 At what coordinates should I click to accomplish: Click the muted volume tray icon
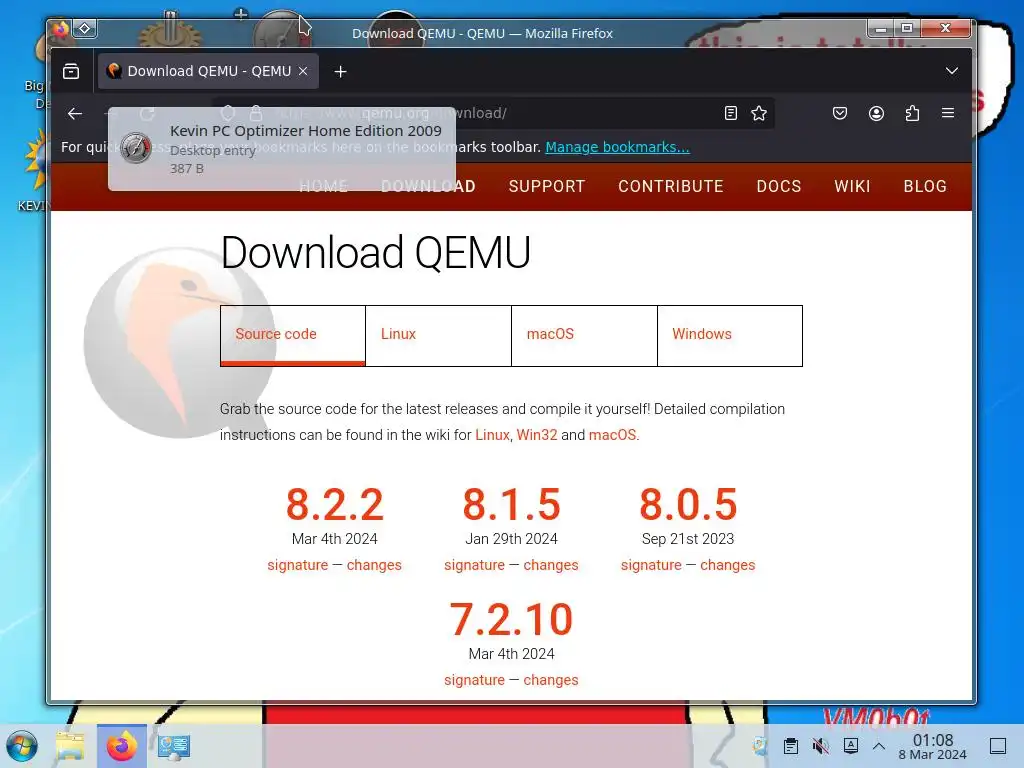(x=820, y=746)
